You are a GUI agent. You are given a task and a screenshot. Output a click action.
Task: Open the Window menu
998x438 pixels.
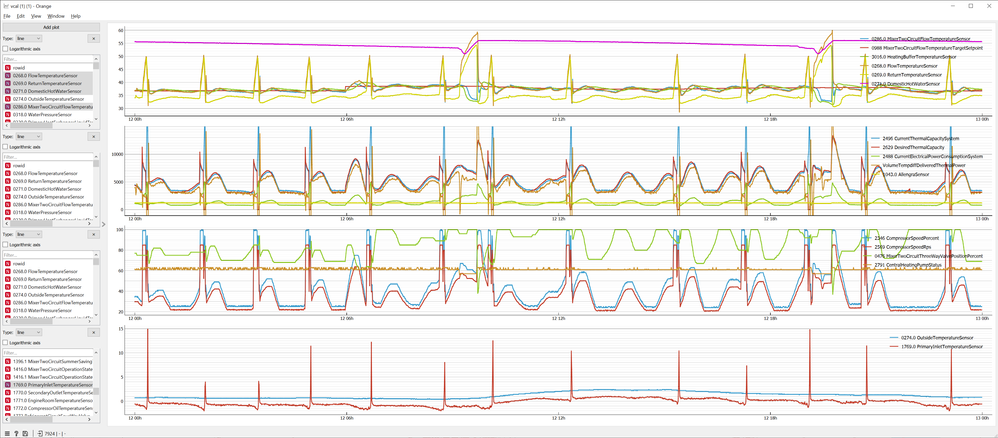tap(56, 16)
